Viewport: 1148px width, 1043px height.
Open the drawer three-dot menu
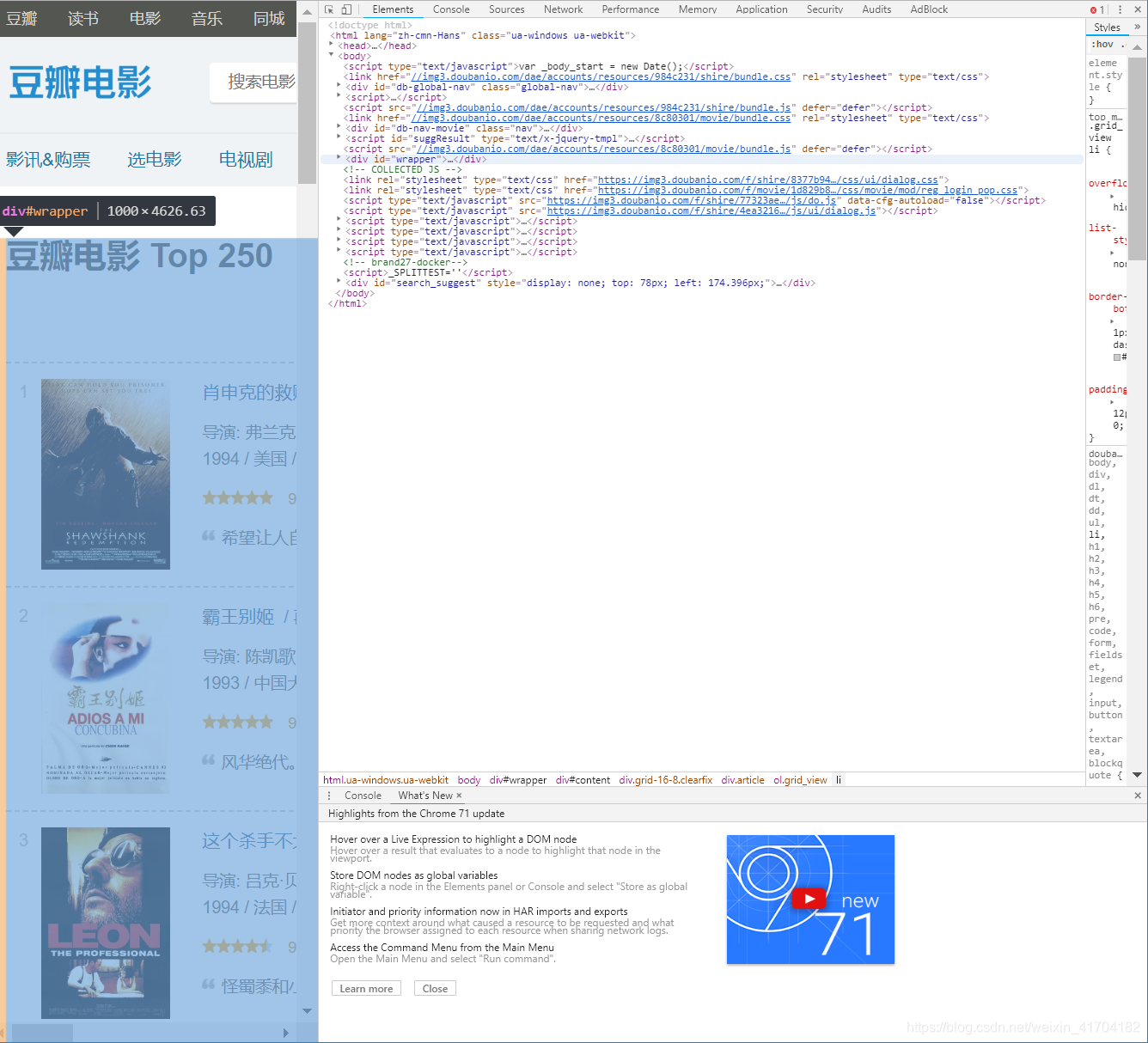(329, 796)
